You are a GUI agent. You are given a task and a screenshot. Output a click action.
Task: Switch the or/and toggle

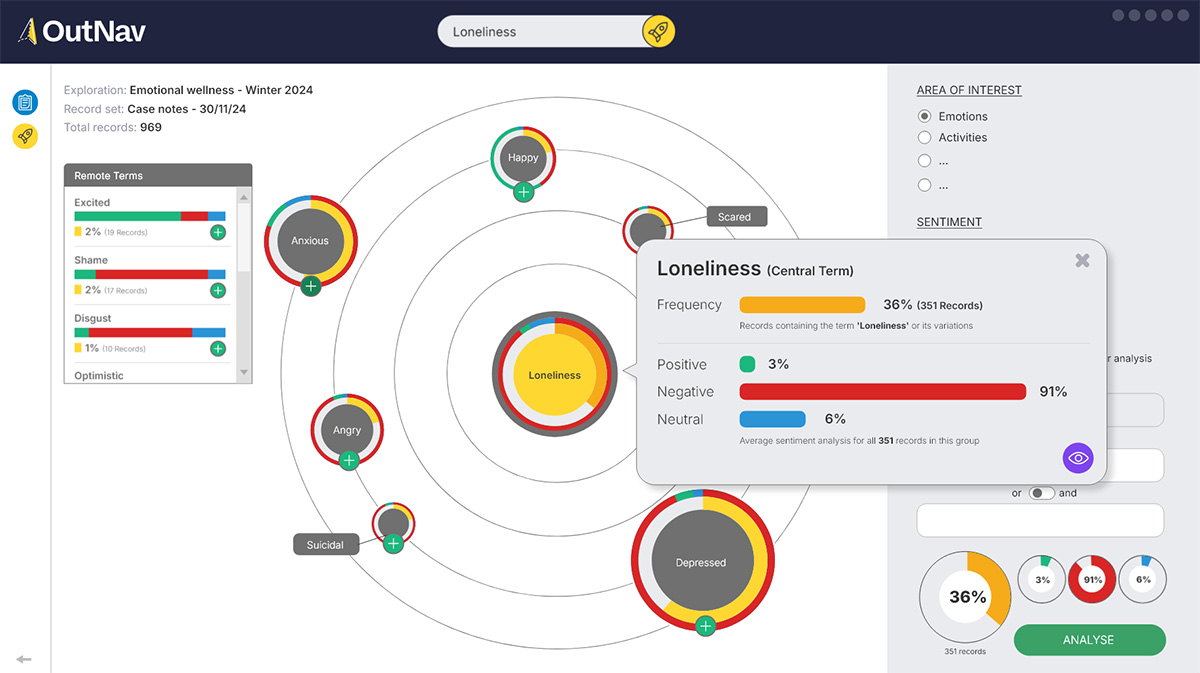1042,493
